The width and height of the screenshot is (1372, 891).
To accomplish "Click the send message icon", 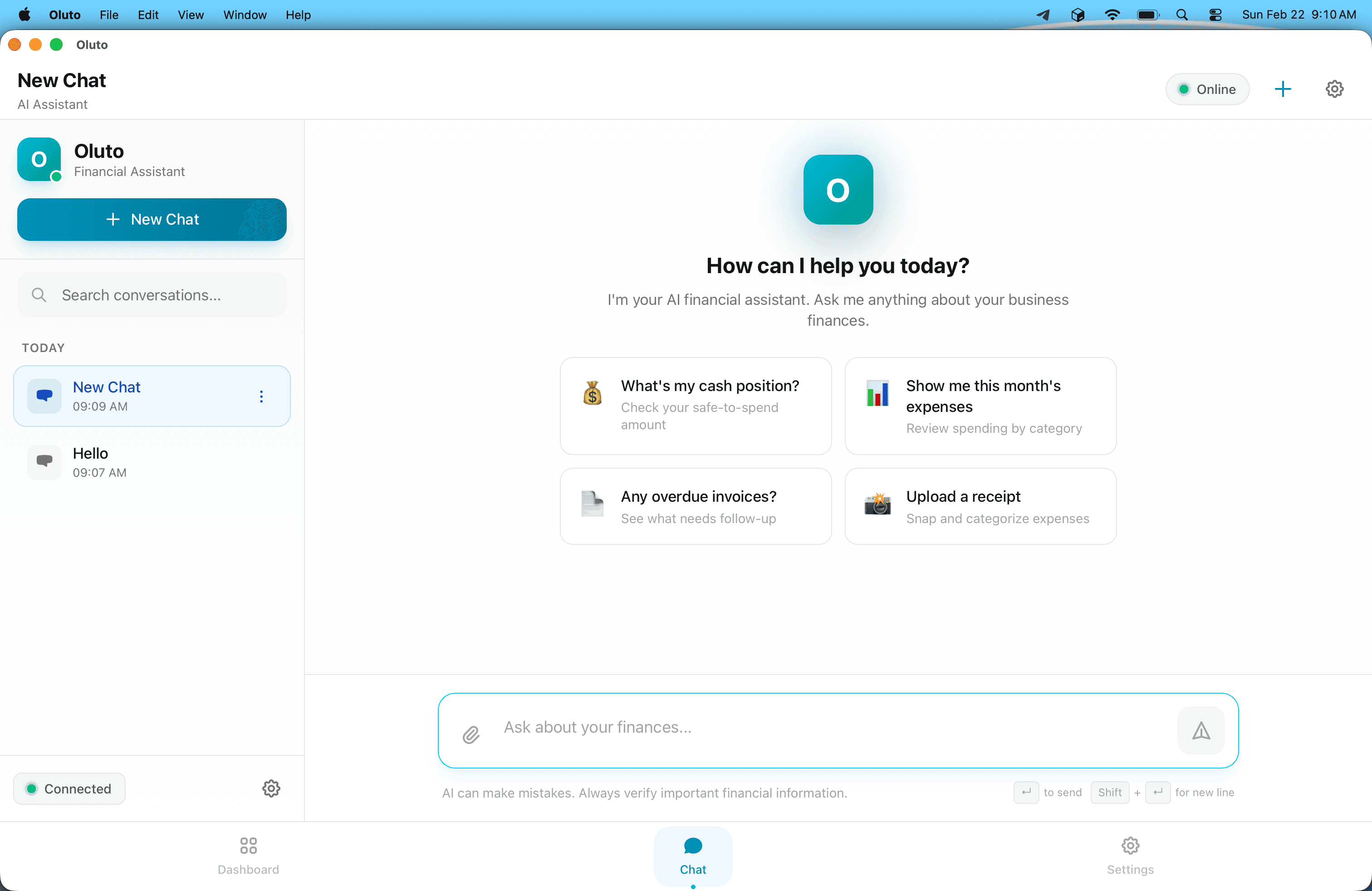I will coord(1201,730).
